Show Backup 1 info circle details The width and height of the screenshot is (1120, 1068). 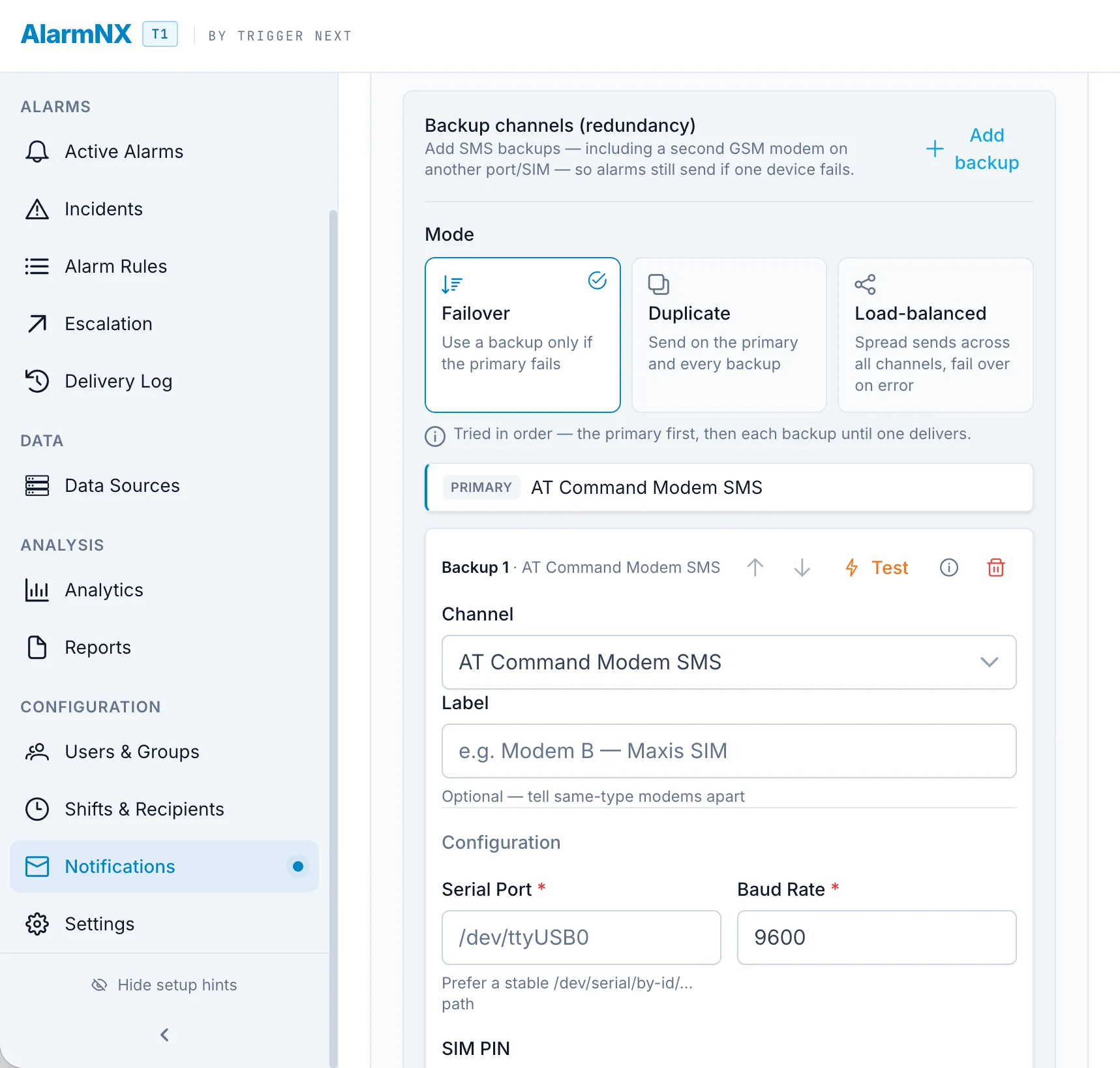coord(949,568)
